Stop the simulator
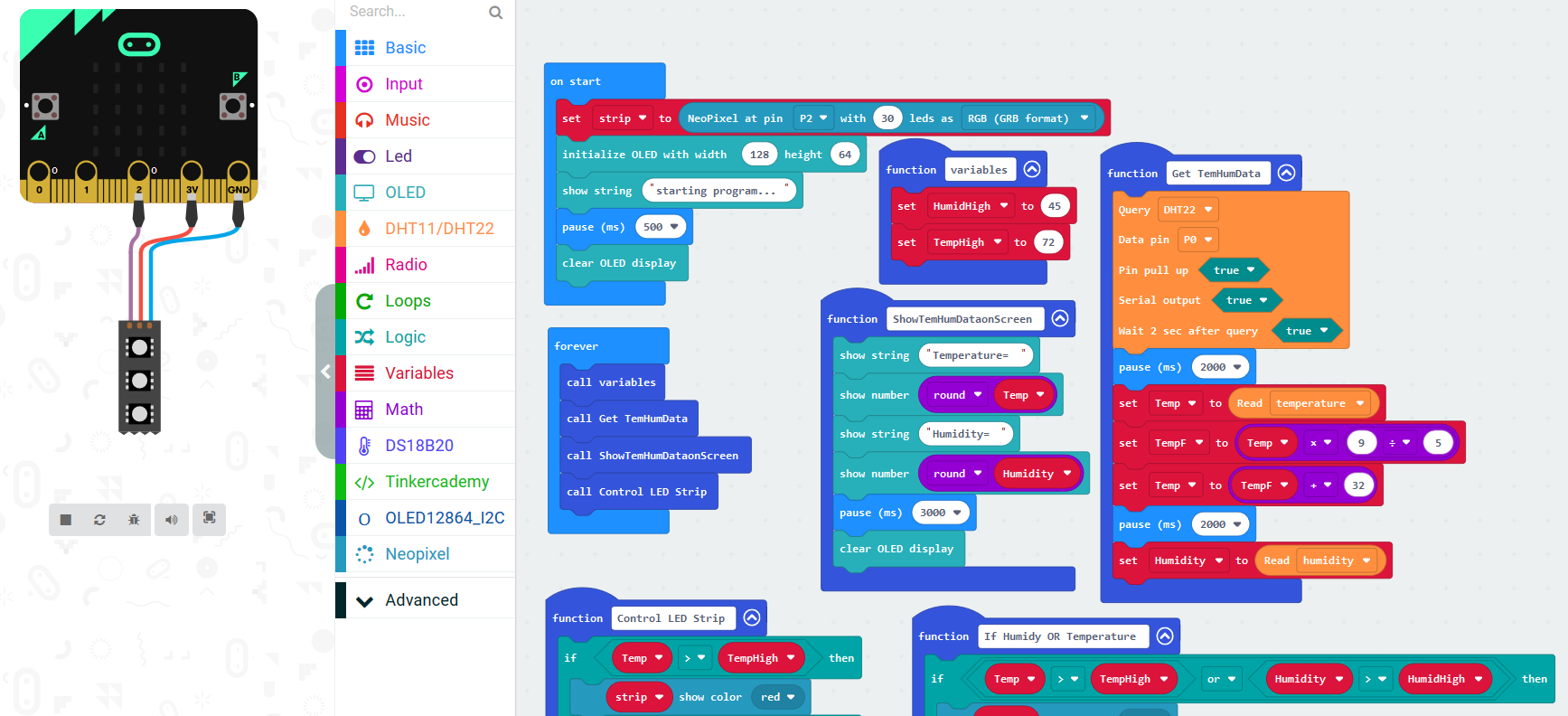 pyautogui.click(x=65, y=520)
